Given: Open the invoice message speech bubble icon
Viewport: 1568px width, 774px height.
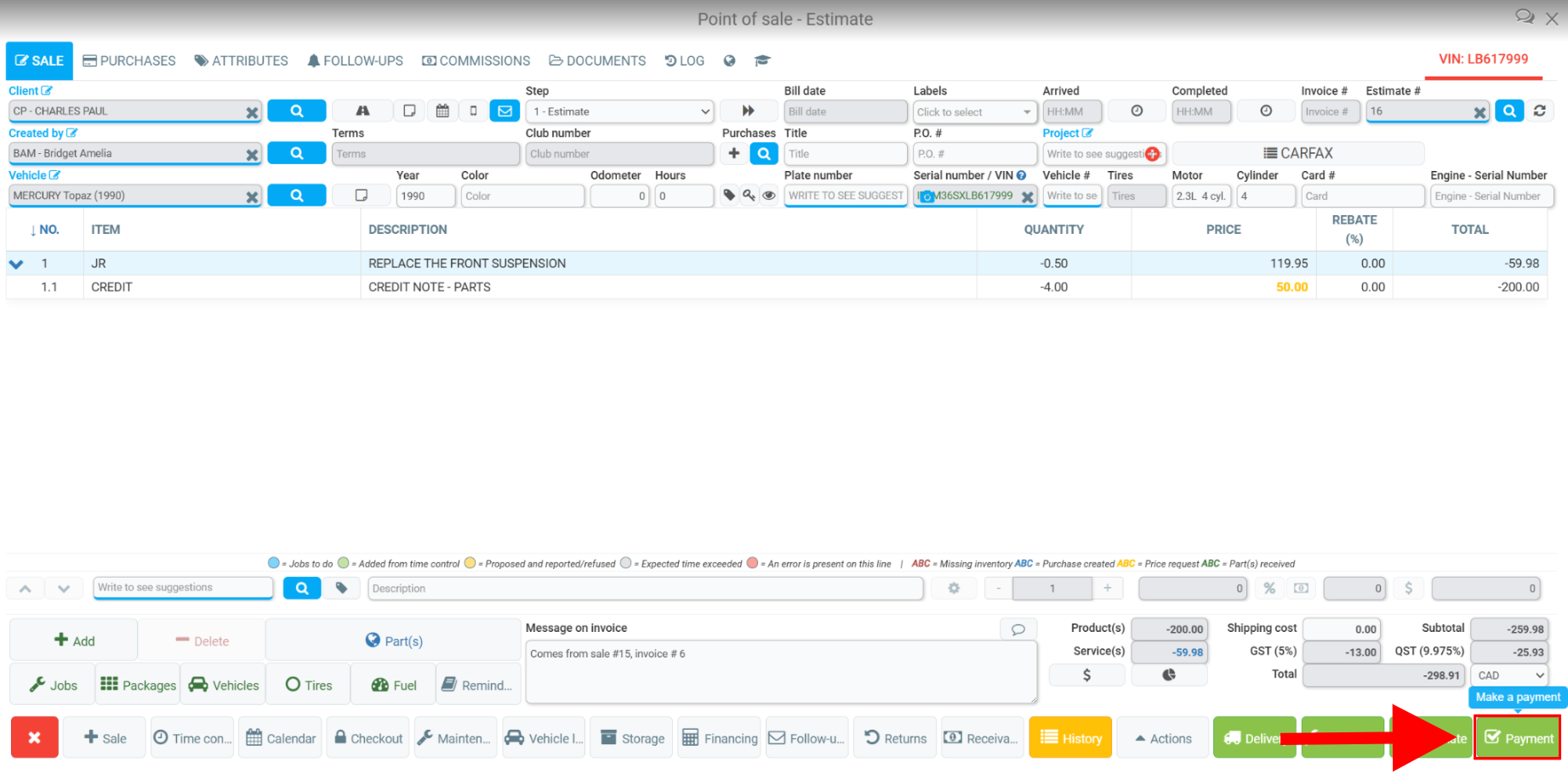Looking at the screenshot, I should pyautogui.click(x=1018, y=629).
